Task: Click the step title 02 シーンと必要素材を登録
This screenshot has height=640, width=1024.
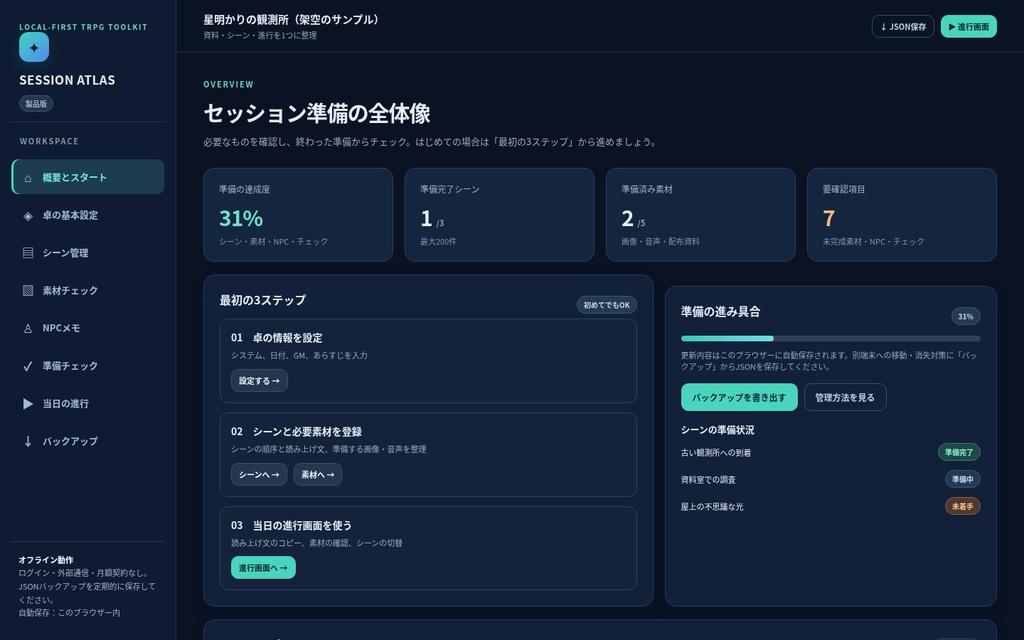Action: coord(296,432)
